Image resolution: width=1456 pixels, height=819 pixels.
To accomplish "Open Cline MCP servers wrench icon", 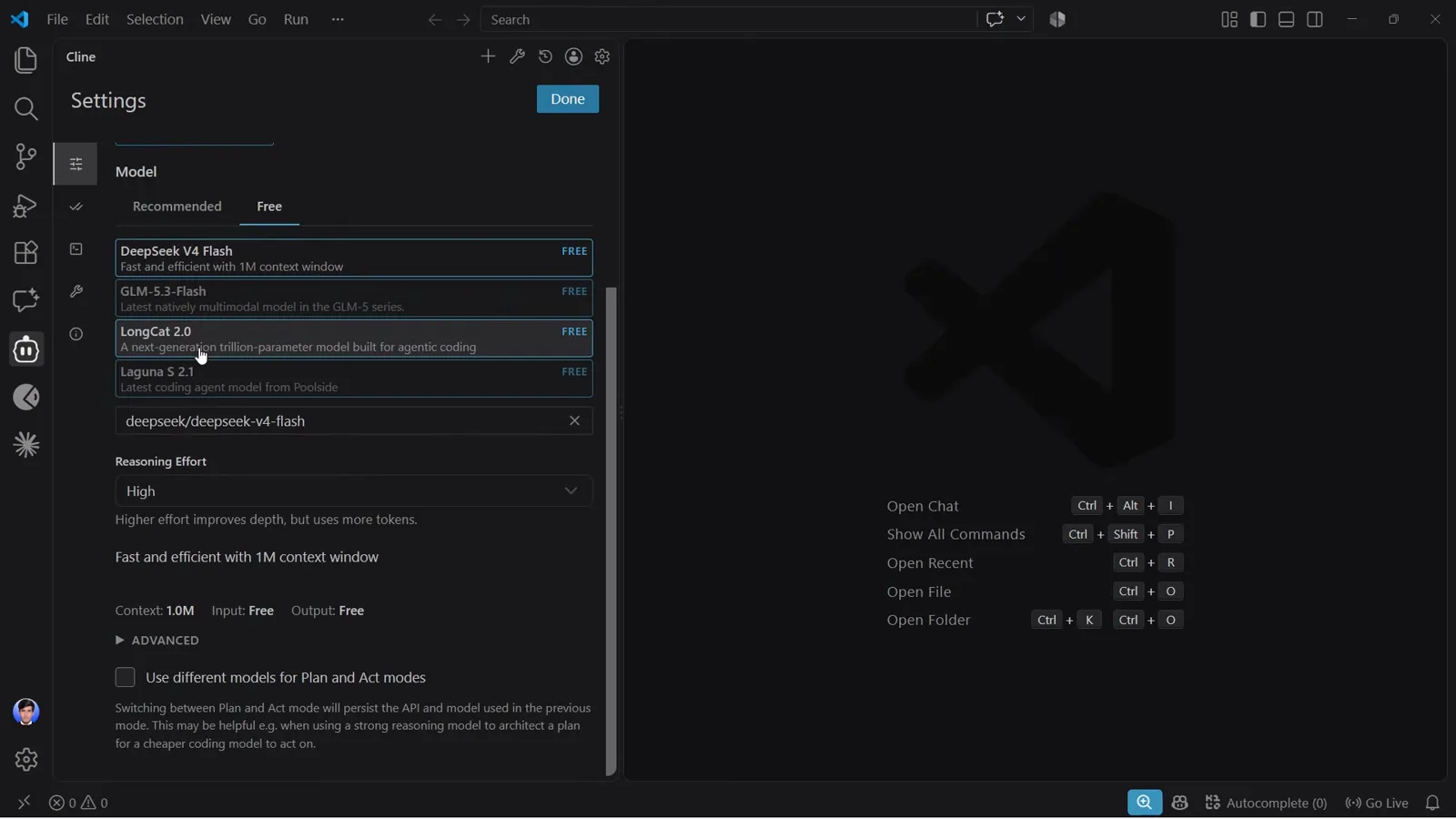I will coord(518,56).
